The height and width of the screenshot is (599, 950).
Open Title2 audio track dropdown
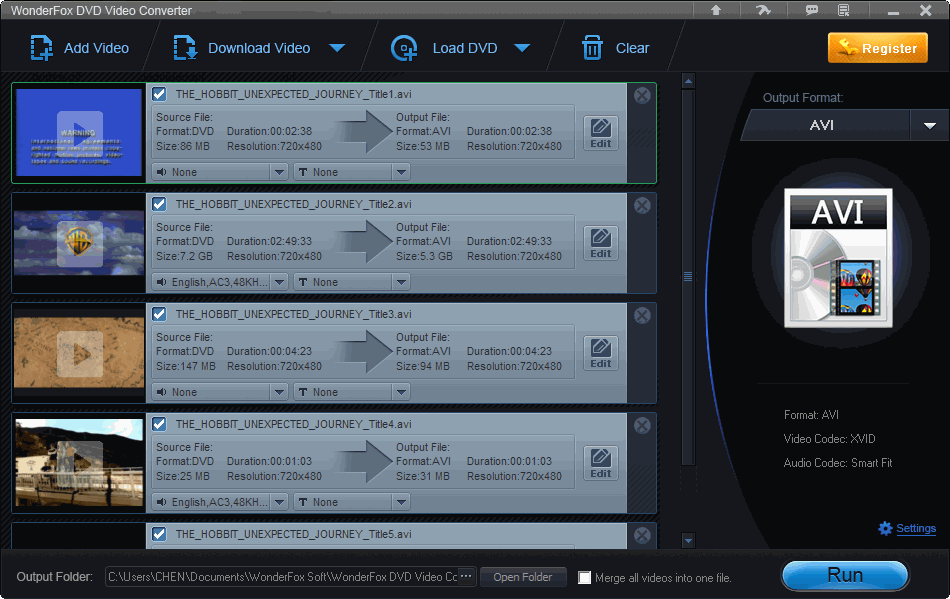tap(219, 282)
